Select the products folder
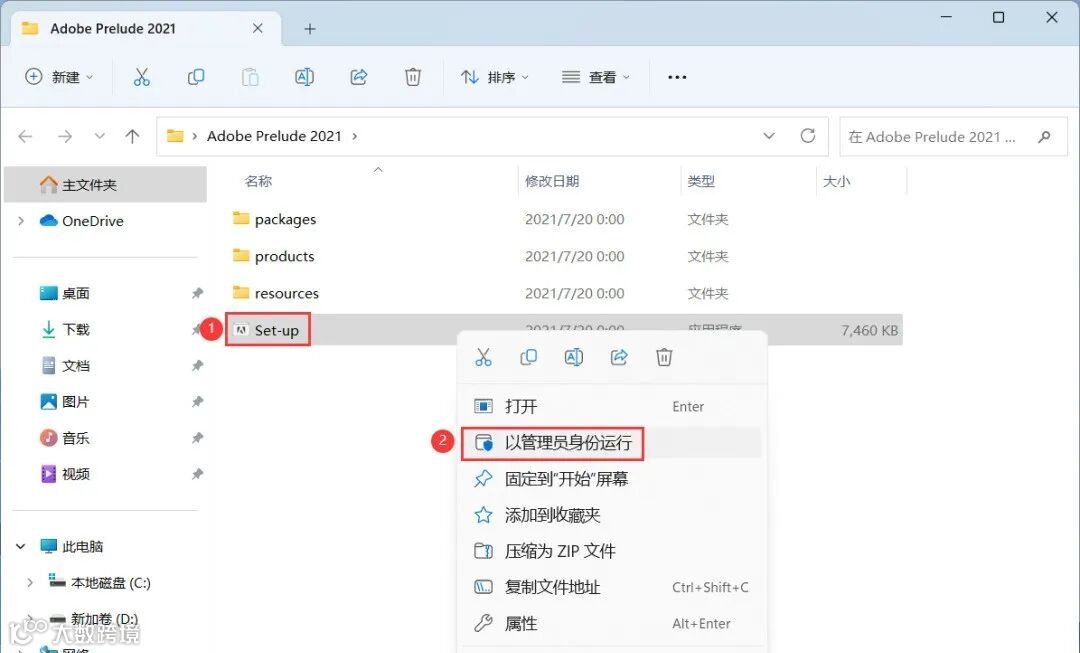Viewport: 1080px width, 653px height. [284, 256]
